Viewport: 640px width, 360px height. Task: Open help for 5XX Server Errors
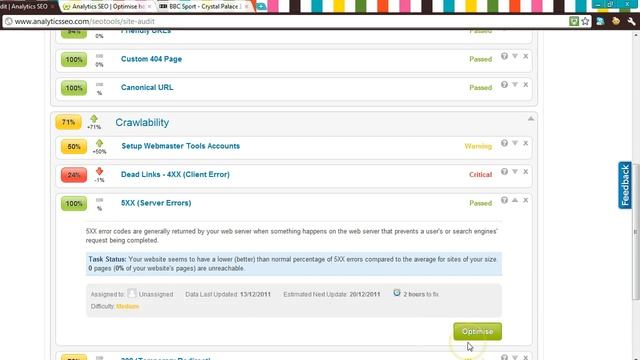[x=504, y=200]
